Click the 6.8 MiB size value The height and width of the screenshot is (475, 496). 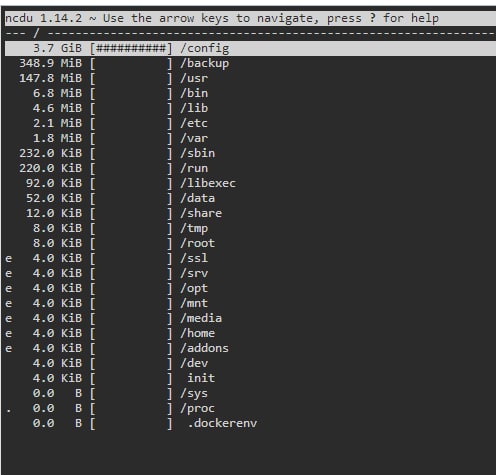pyautogui.click(x=57, y=93)
